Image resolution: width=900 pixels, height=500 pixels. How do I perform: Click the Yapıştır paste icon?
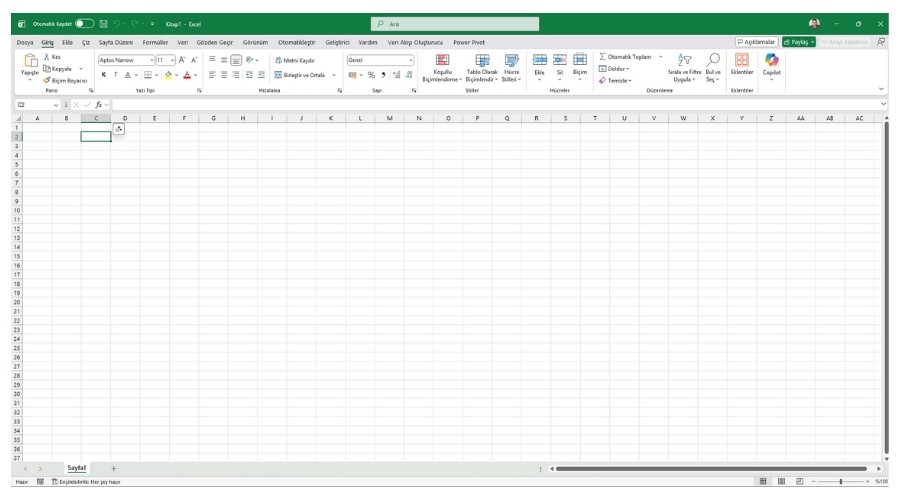[30, 61]
